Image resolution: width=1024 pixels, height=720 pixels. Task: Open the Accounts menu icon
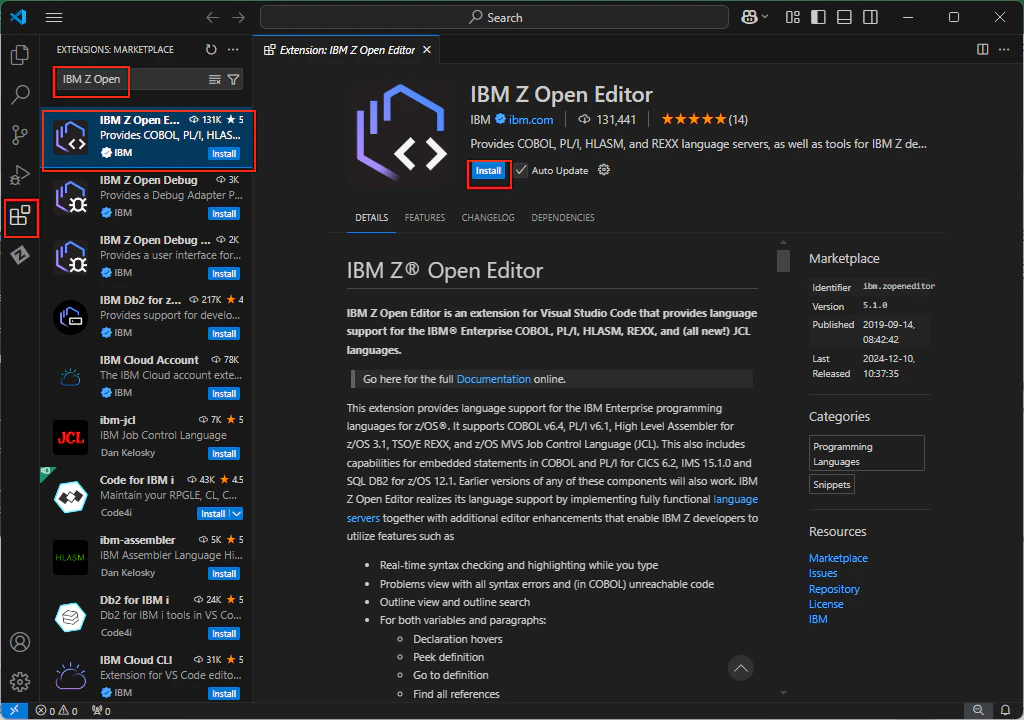(20, 642)
